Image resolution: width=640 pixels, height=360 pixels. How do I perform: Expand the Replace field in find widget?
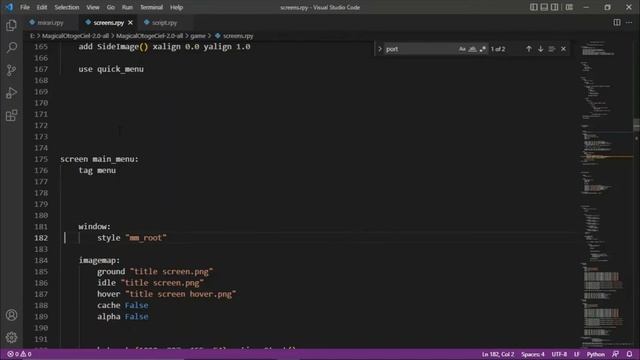pos(380,49)
